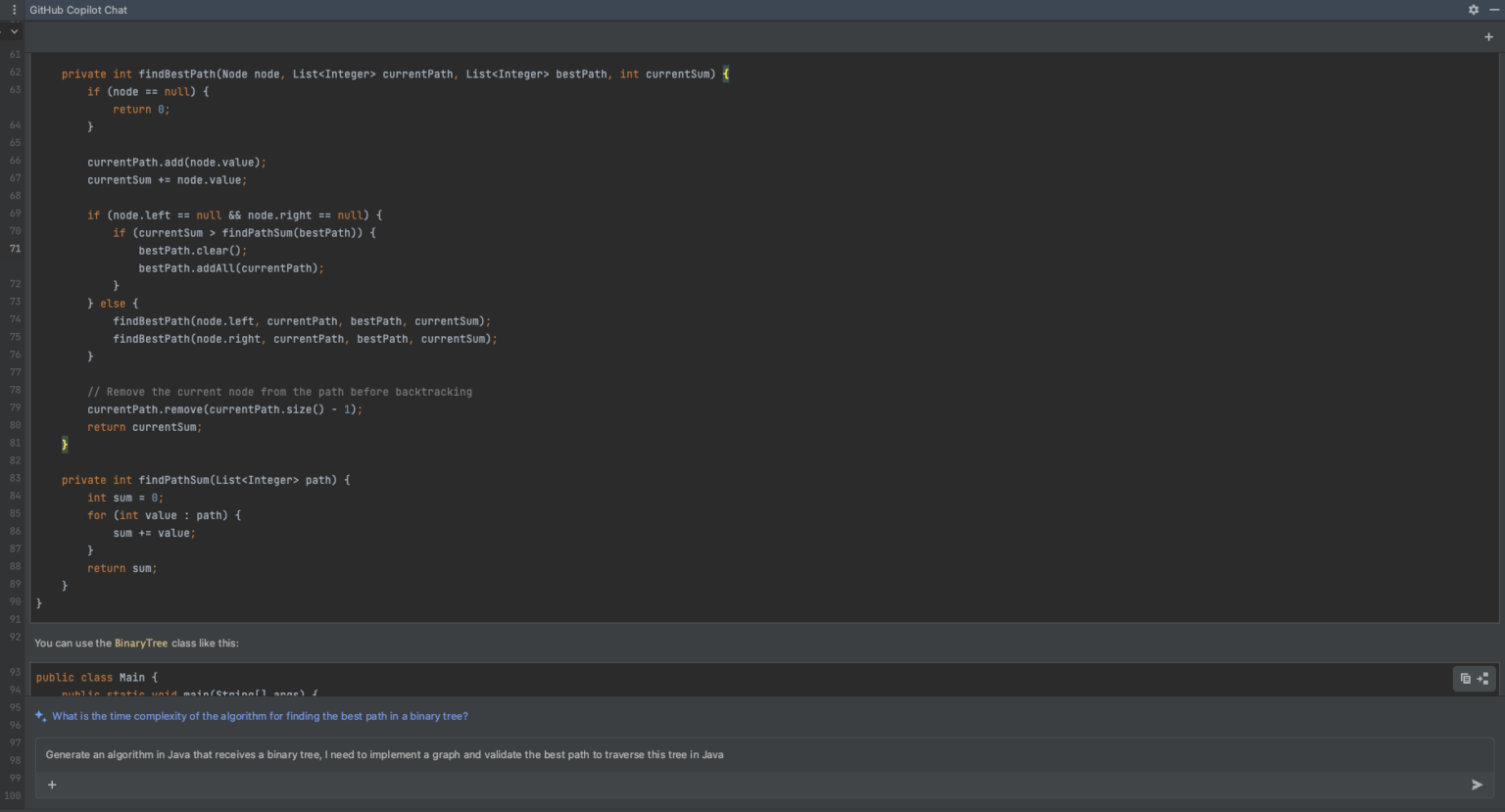Collapse the panel using top-left chevron
Viewport: 1505px width, 812px height.
tap(14, 32)
